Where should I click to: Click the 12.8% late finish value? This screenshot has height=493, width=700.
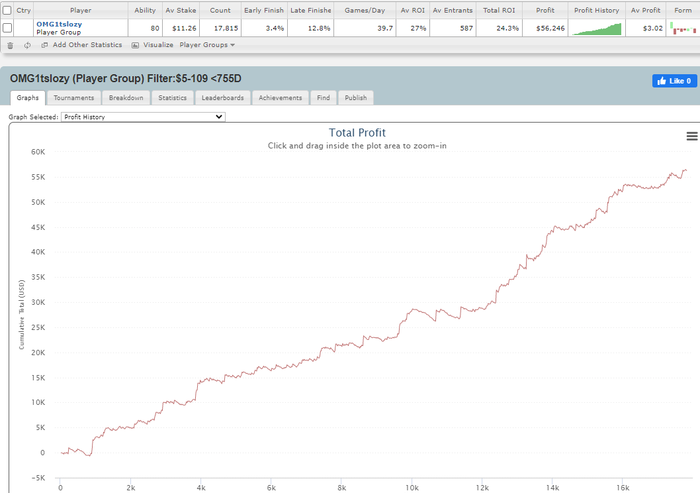319,28
